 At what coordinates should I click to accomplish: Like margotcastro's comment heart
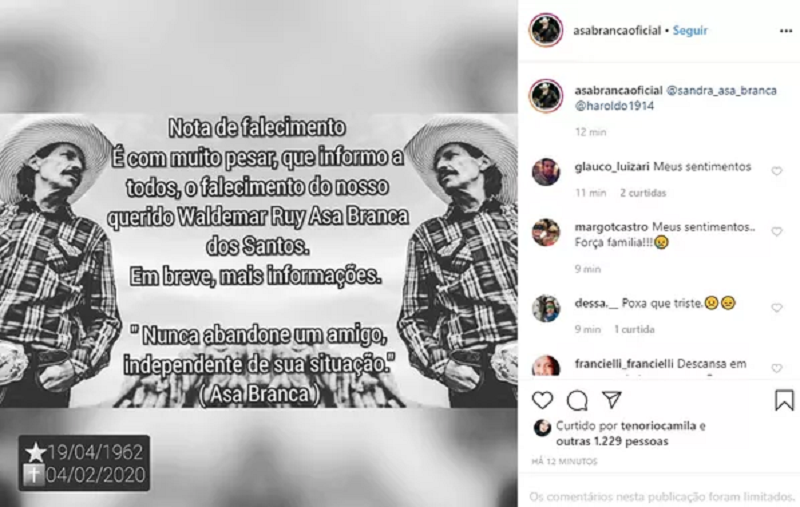pyautogui.click(x=777, y=232)
